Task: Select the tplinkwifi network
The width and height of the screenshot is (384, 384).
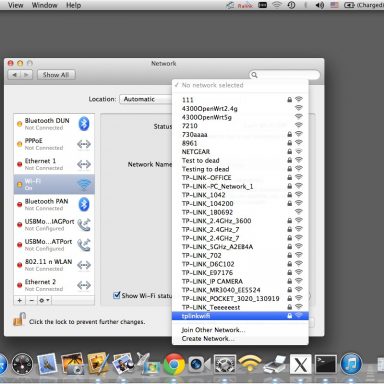Action: click(x=240, y=316)
